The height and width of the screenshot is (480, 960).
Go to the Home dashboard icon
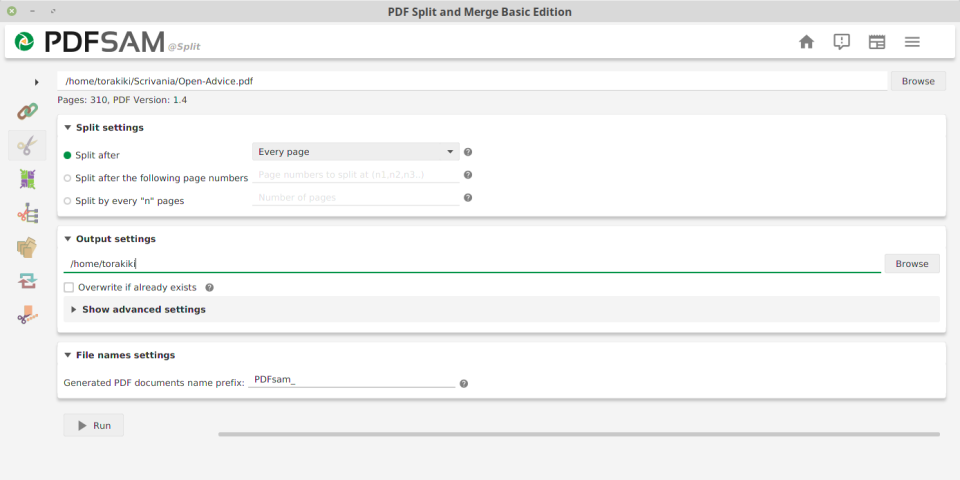[807, 42]
